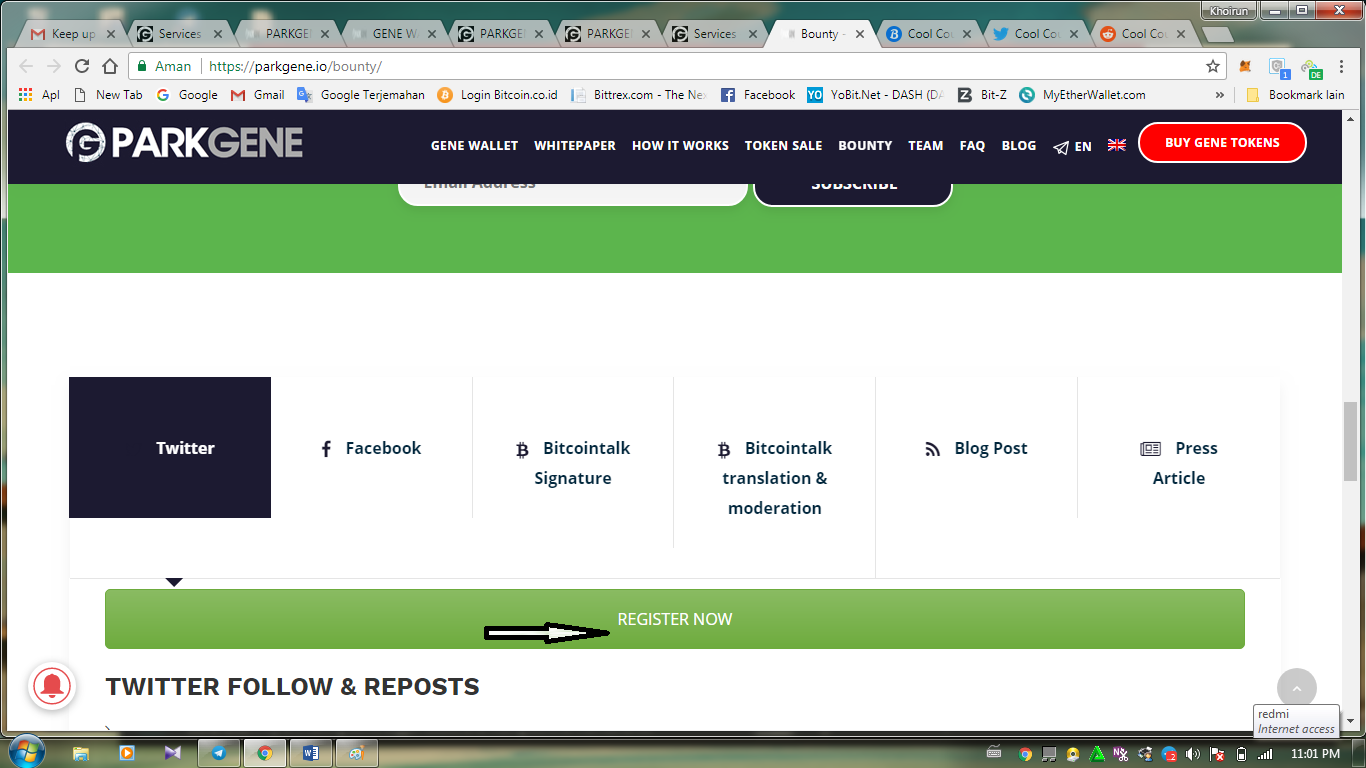Open TOKEN SALE in the navbar
Viewport: 1366px width, 768px height.
[783, 146]
